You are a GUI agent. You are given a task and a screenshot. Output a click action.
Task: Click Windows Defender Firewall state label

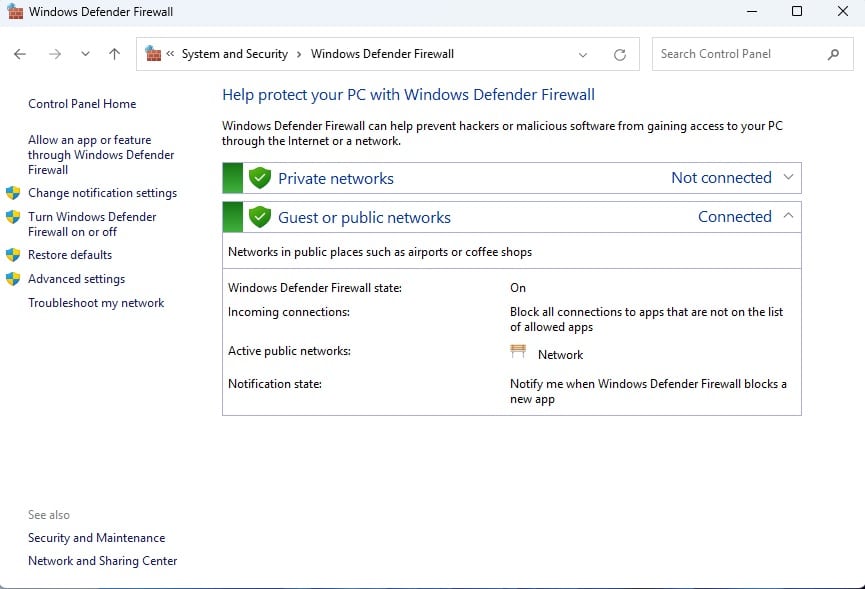314,288
